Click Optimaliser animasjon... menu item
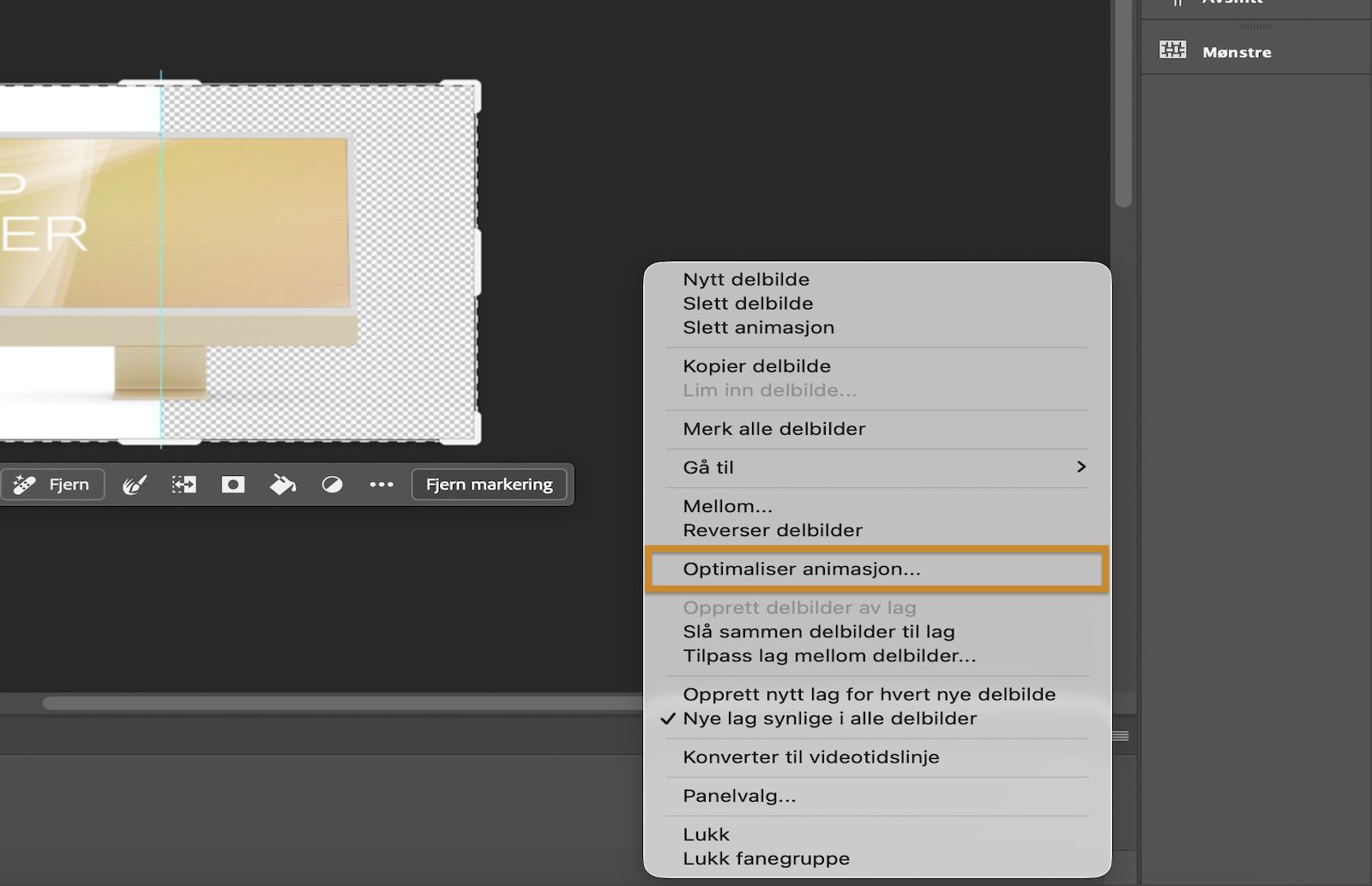This screenshot has height=886, width=1372. (x=877, y=569)
